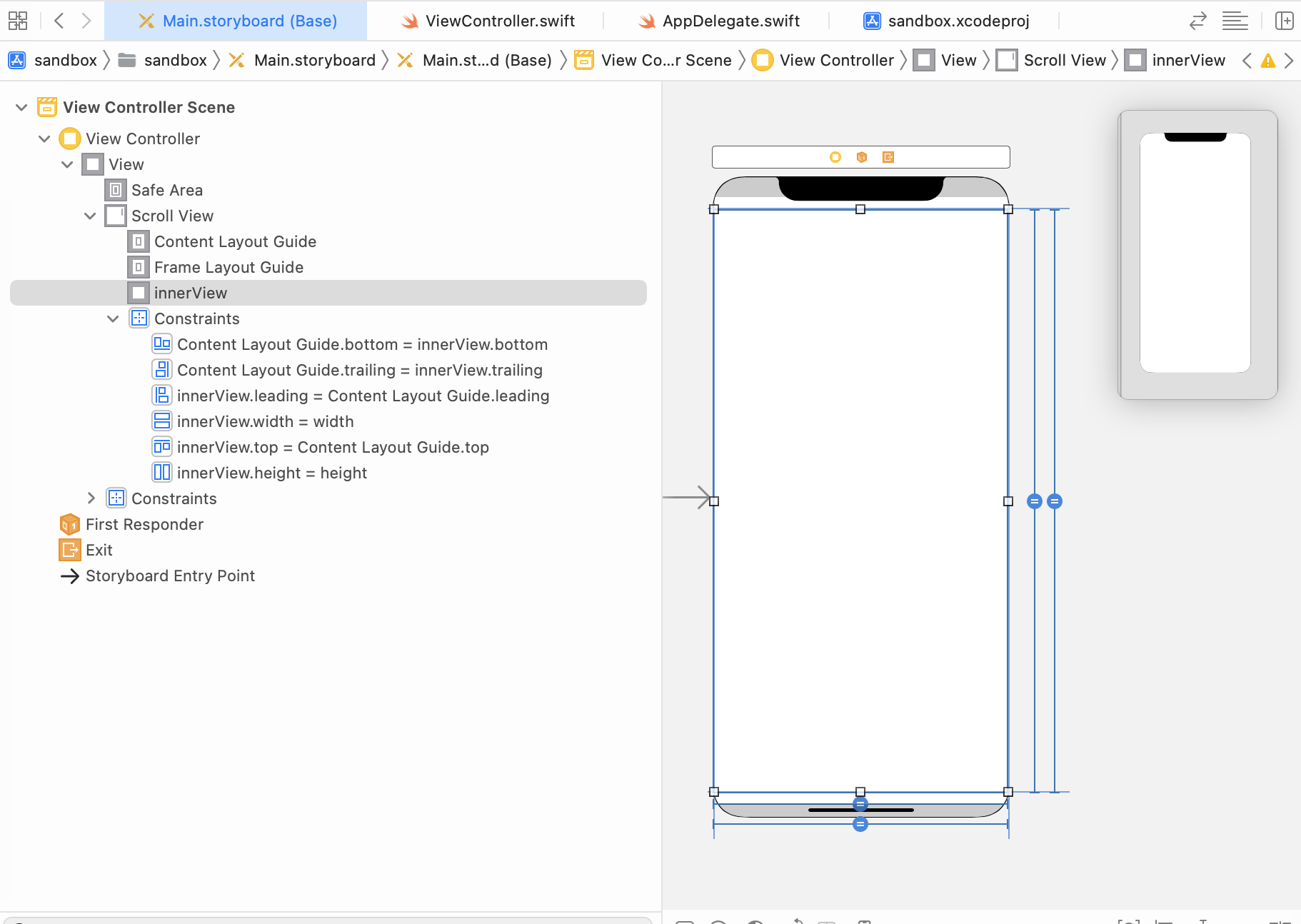The width and height of the screenshot is (1301, 924).
Task: Click the Exit icon in scene dock
Action: tap(888, 157)
